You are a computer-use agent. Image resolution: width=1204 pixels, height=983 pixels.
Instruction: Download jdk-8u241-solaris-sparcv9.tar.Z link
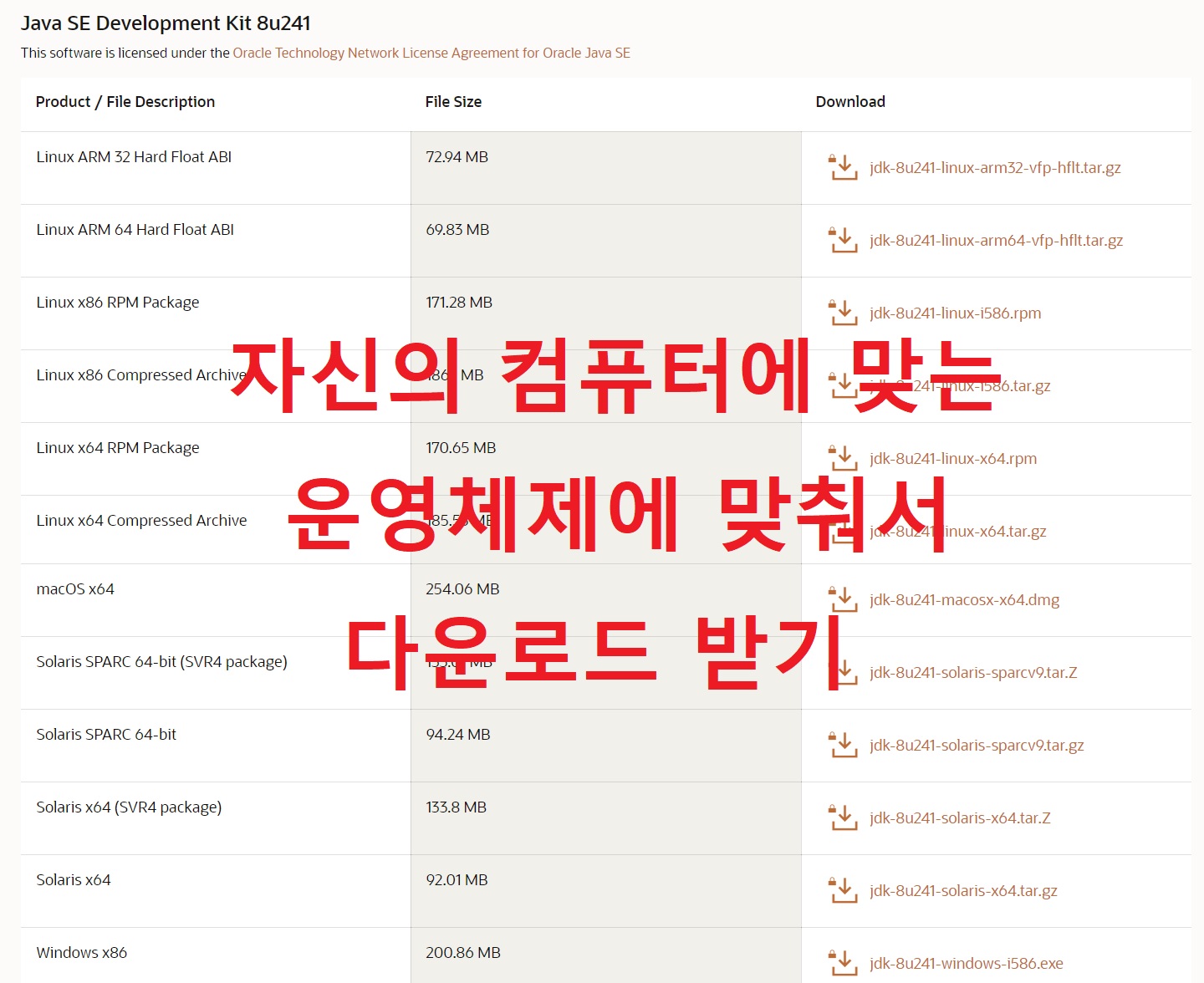click(973, 672)
